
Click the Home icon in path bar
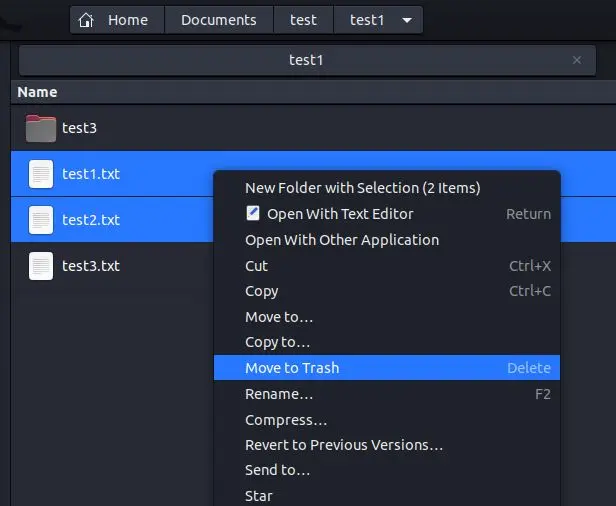(87, 20)
